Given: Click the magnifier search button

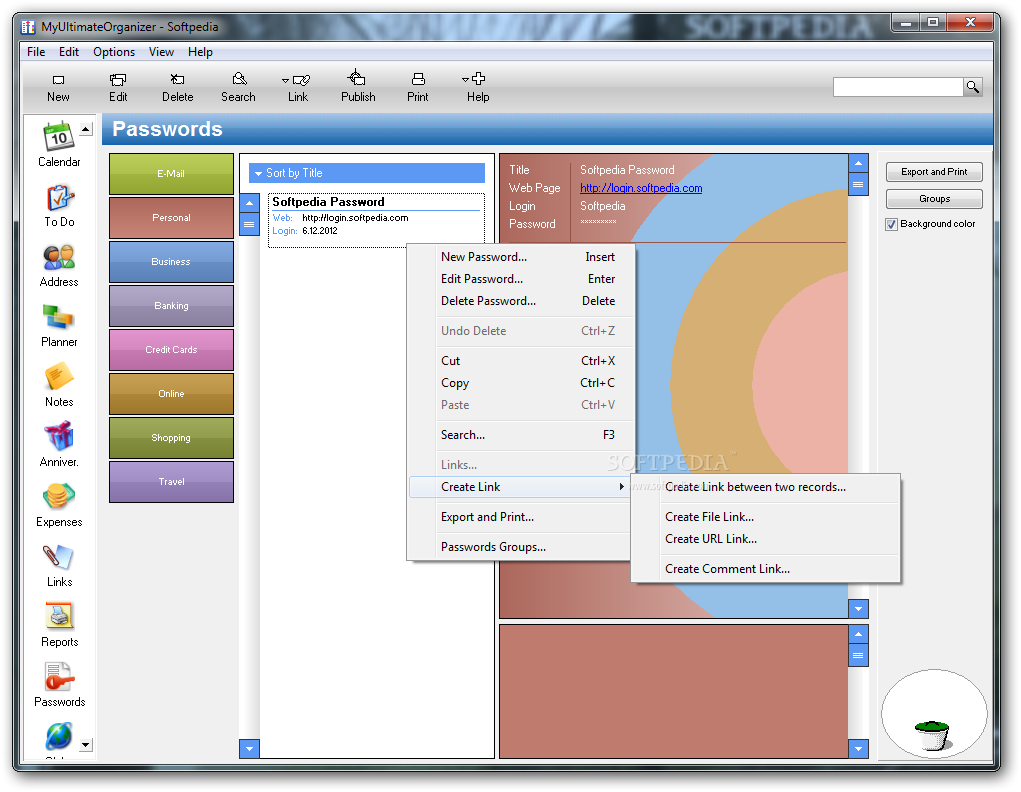Looking at the screenshot, I should pos(973,87).
